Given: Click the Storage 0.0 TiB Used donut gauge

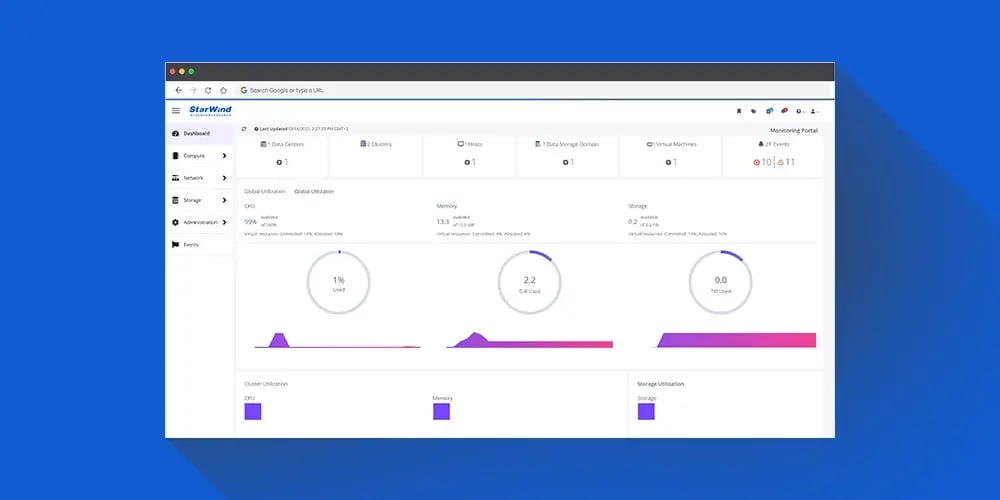Looking at the screenshot, I should click(x=721, y=283).
